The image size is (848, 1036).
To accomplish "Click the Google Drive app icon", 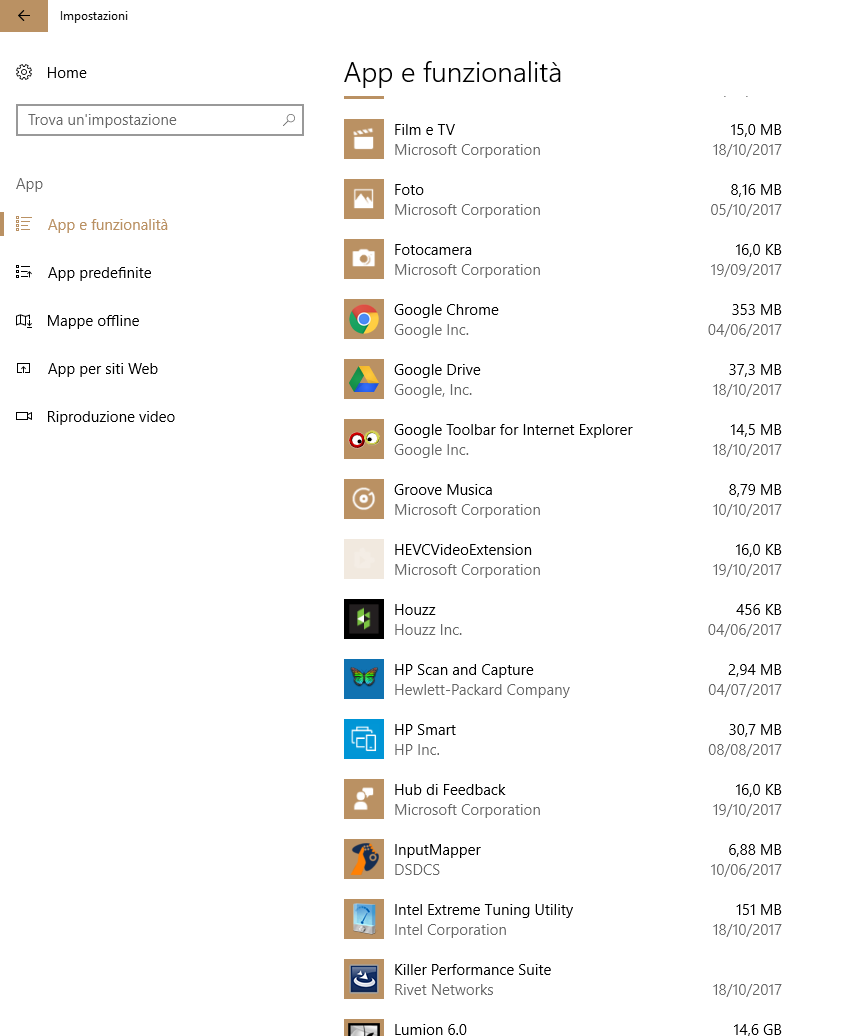I will point(364,379).
